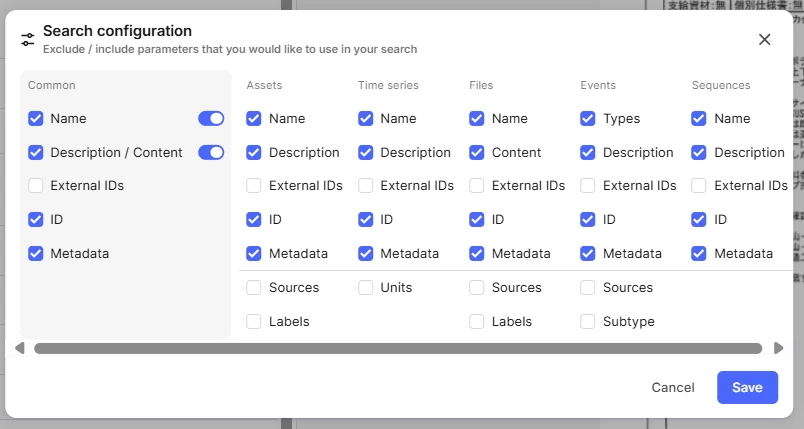Uncheck Files Content checkbox

[477, 153]
